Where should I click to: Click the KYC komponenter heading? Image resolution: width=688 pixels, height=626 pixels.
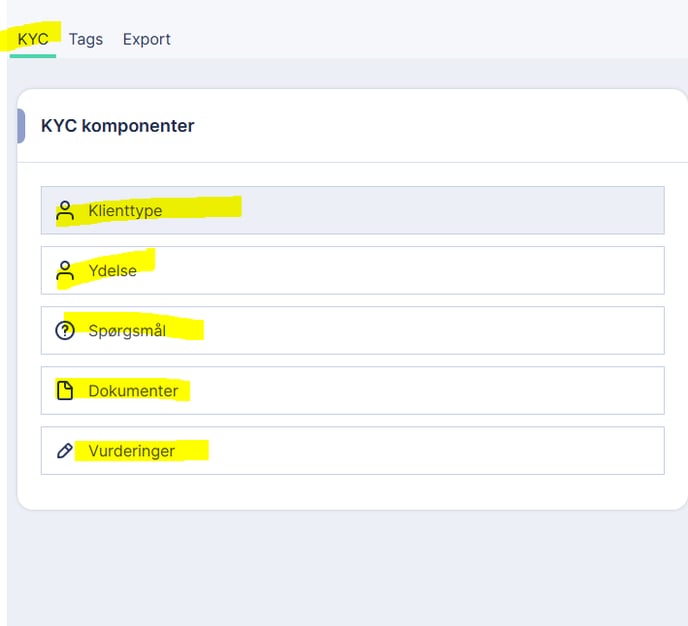(117, 126)
